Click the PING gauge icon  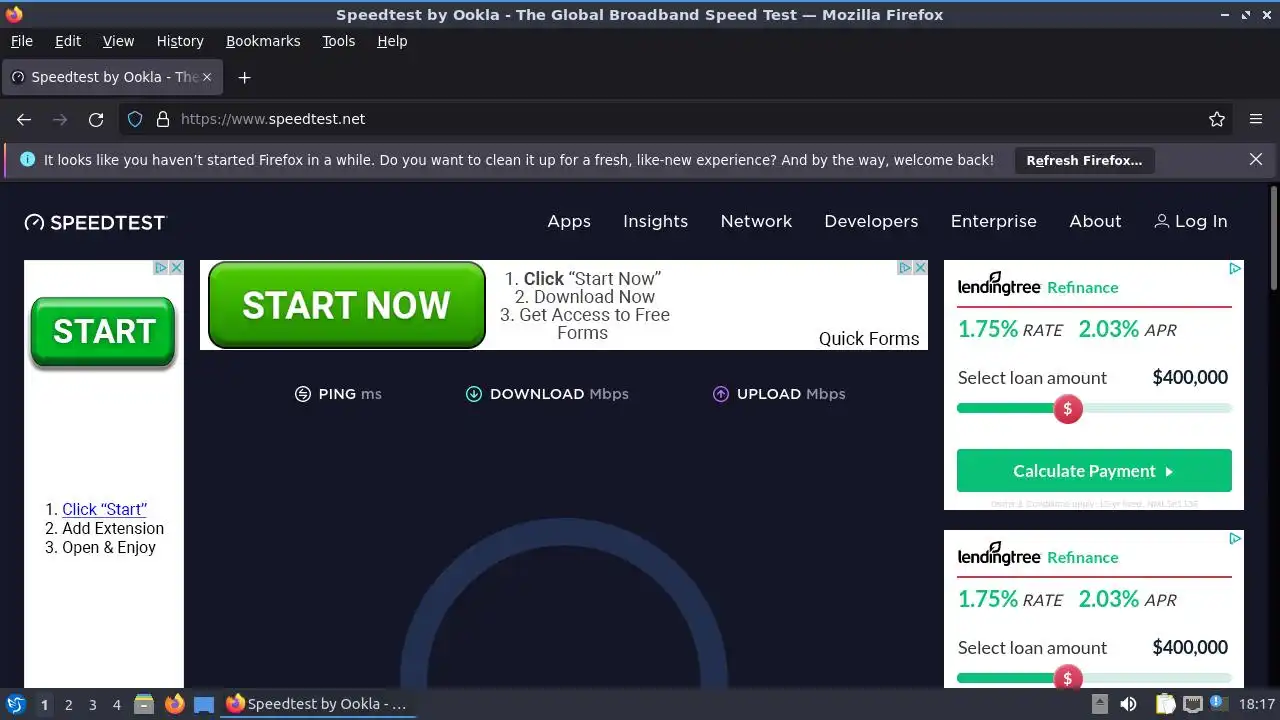pyautogui.click(x=303, y=394)
